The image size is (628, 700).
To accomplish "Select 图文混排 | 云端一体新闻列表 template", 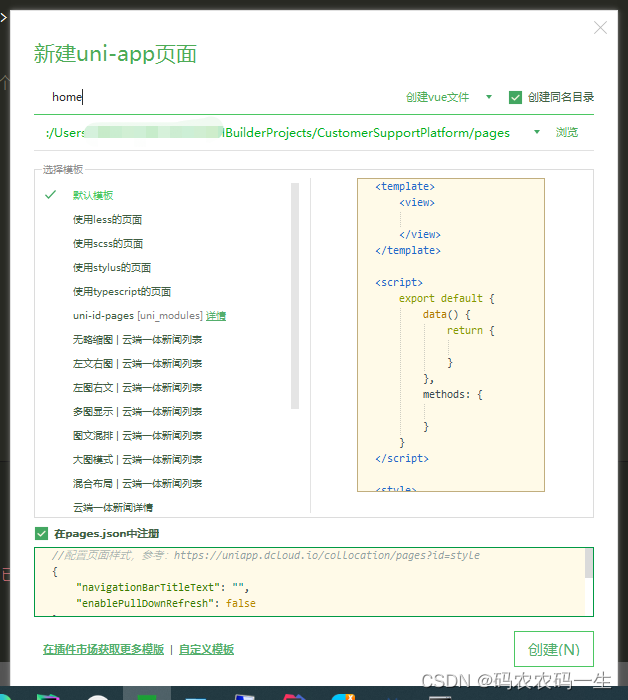I will (137, 436).
